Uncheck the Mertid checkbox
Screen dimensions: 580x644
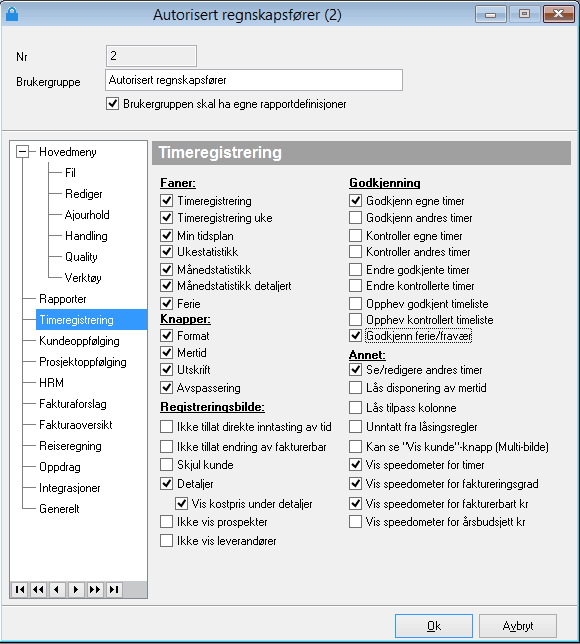[x=166, y=352]
